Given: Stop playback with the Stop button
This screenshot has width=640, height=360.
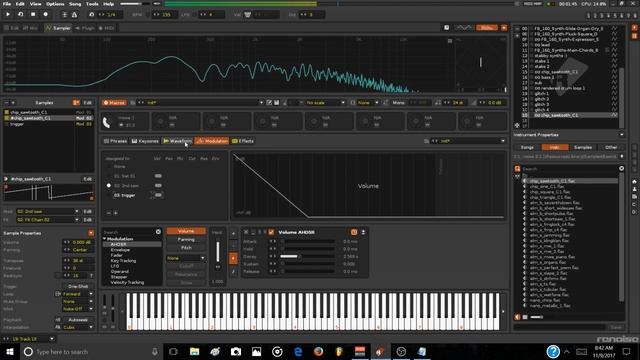Looking at the screenshot, I should coord(33,14).
